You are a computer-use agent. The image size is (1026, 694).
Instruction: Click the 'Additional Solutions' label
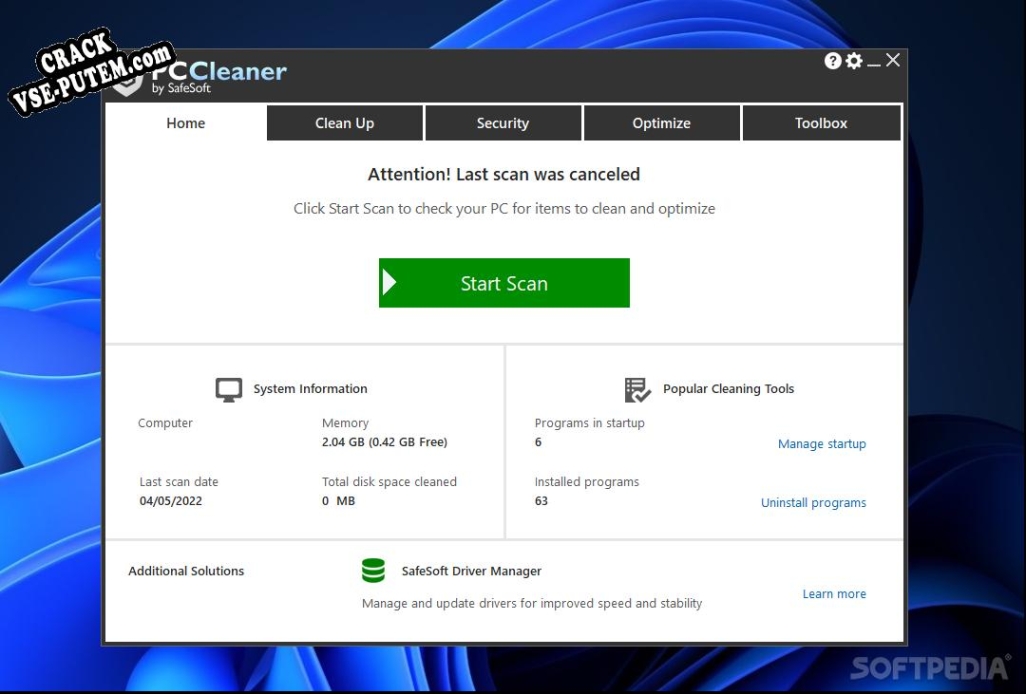point(186,571)
